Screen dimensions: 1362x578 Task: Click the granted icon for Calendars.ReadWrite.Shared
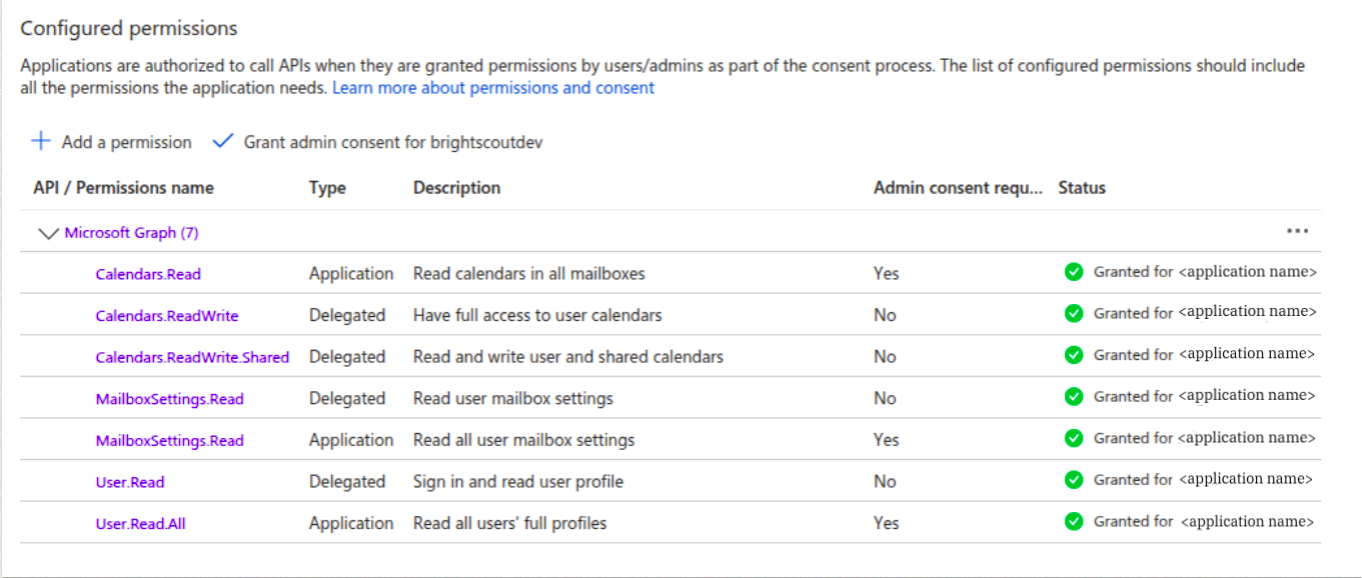pyautogui.click(x=1072, y=355)
